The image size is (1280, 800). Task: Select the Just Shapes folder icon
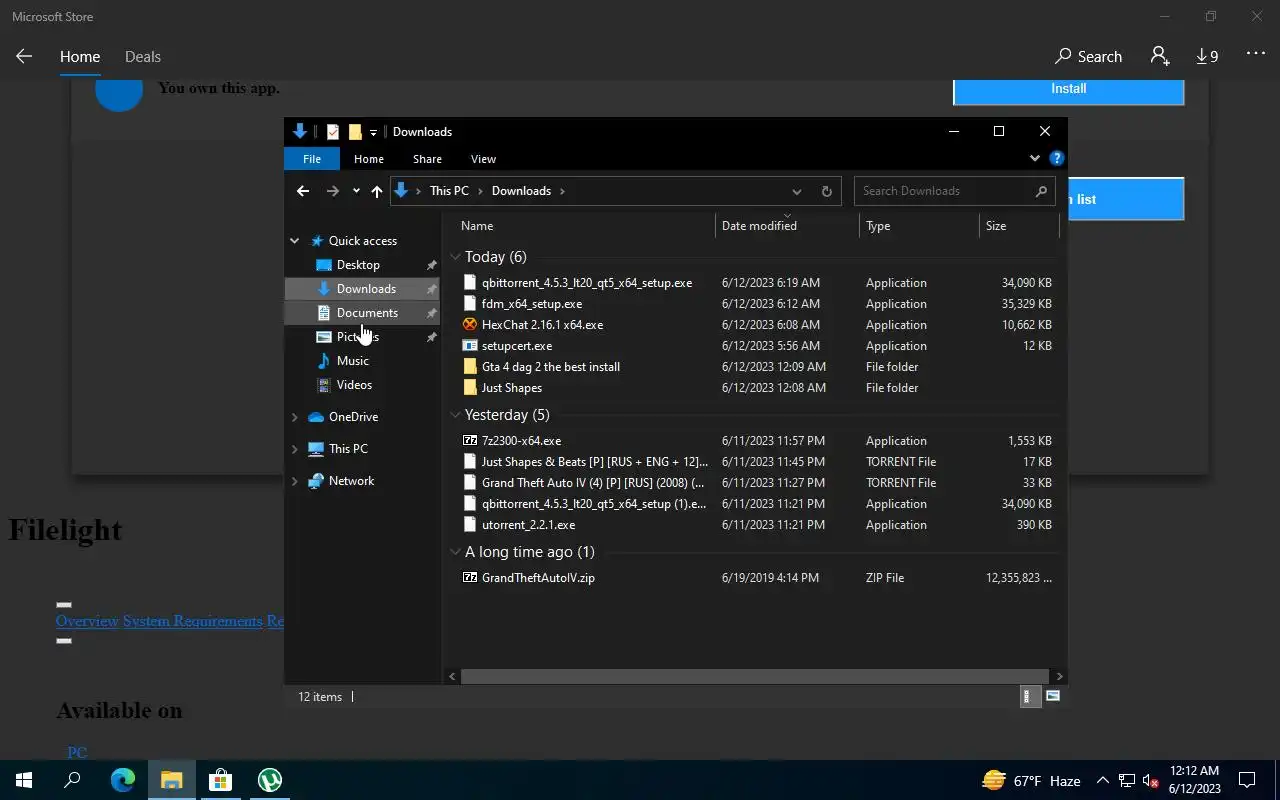point(470,388)
